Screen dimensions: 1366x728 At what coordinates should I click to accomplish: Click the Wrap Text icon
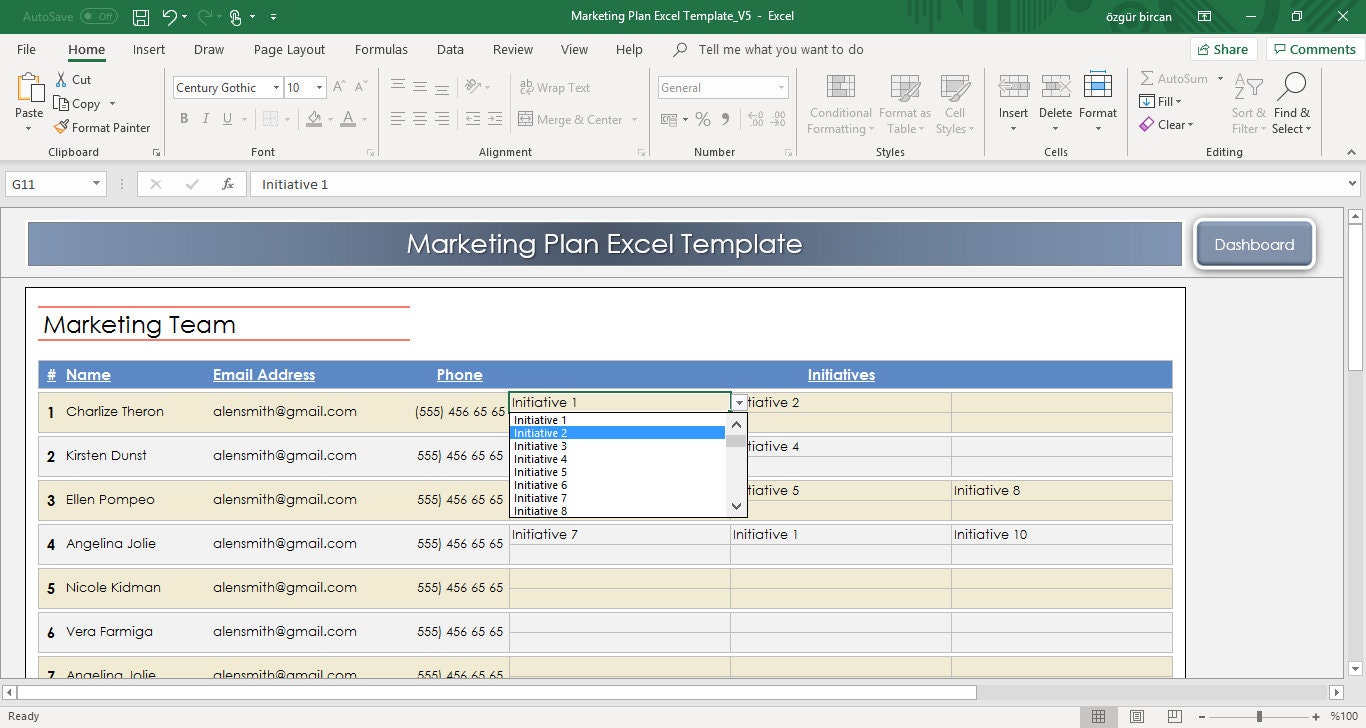pyautogui.click(x=524, y=87)
